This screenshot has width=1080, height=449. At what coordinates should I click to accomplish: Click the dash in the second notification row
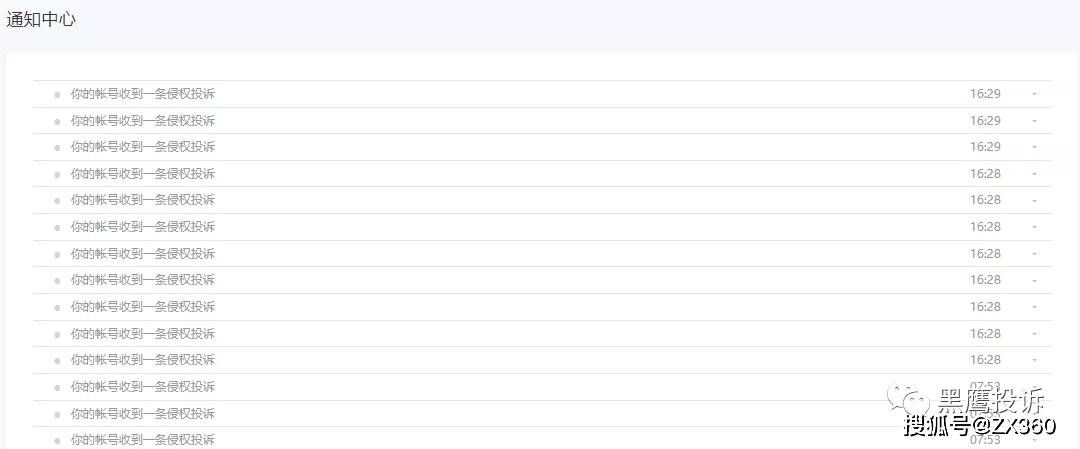click(1034, 121)
